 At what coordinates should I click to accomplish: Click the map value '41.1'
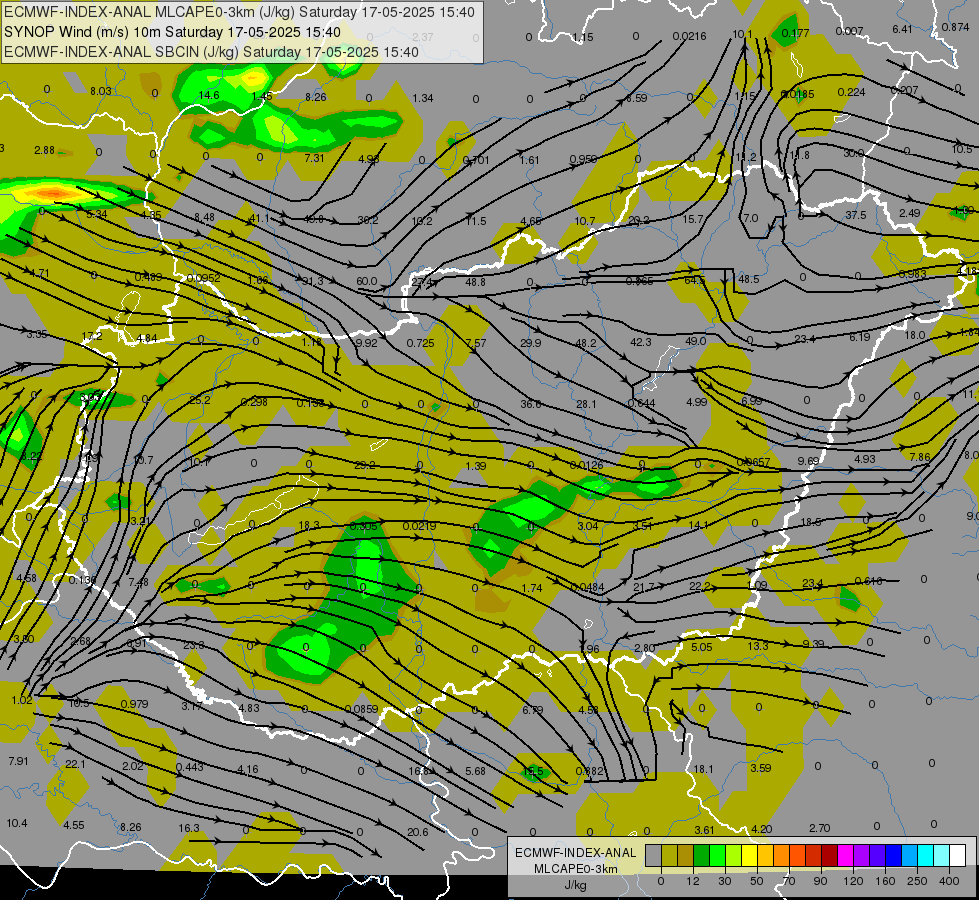coord(259,218)
